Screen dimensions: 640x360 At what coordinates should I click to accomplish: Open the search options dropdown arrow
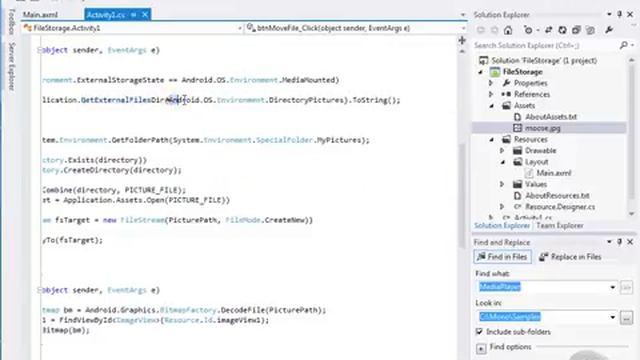[632, 45]
